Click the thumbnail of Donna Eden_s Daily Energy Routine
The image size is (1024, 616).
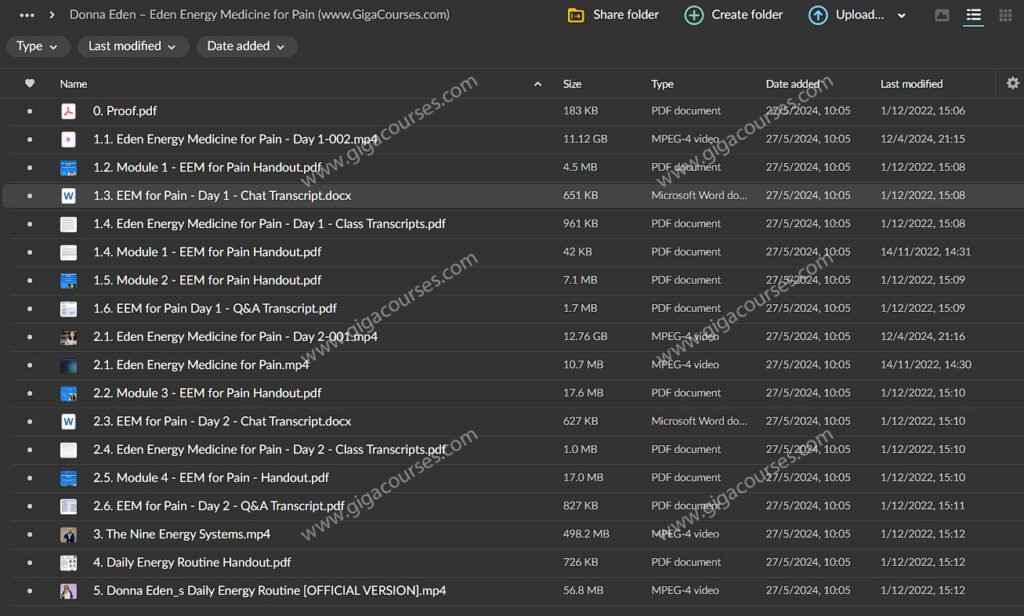coord(68,591)
